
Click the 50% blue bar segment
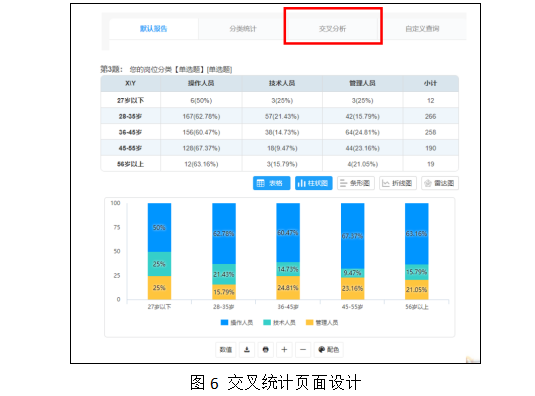[x=159, y=228]
